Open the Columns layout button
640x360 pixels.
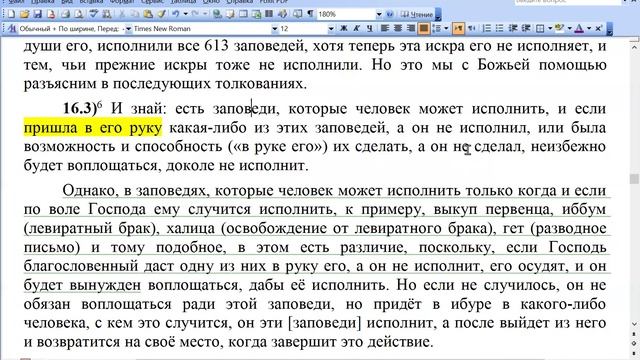[269, 14]
